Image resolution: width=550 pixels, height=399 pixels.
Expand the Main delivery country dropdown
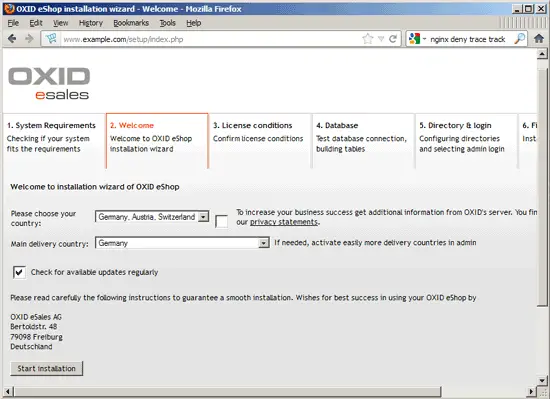point(182,243)
